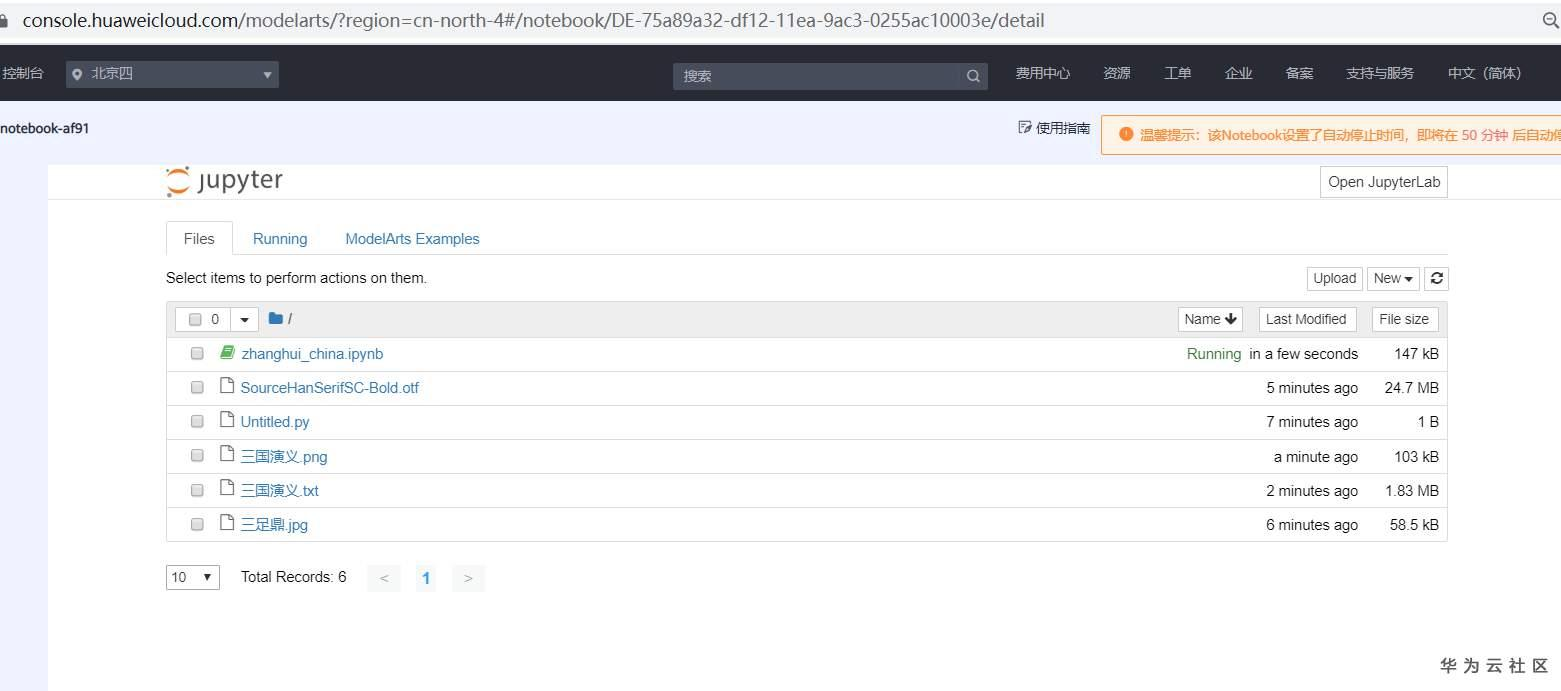Click the orange warning icon in the notice
This screenshot has width=1561, height=691.
tap(1126, 134)
